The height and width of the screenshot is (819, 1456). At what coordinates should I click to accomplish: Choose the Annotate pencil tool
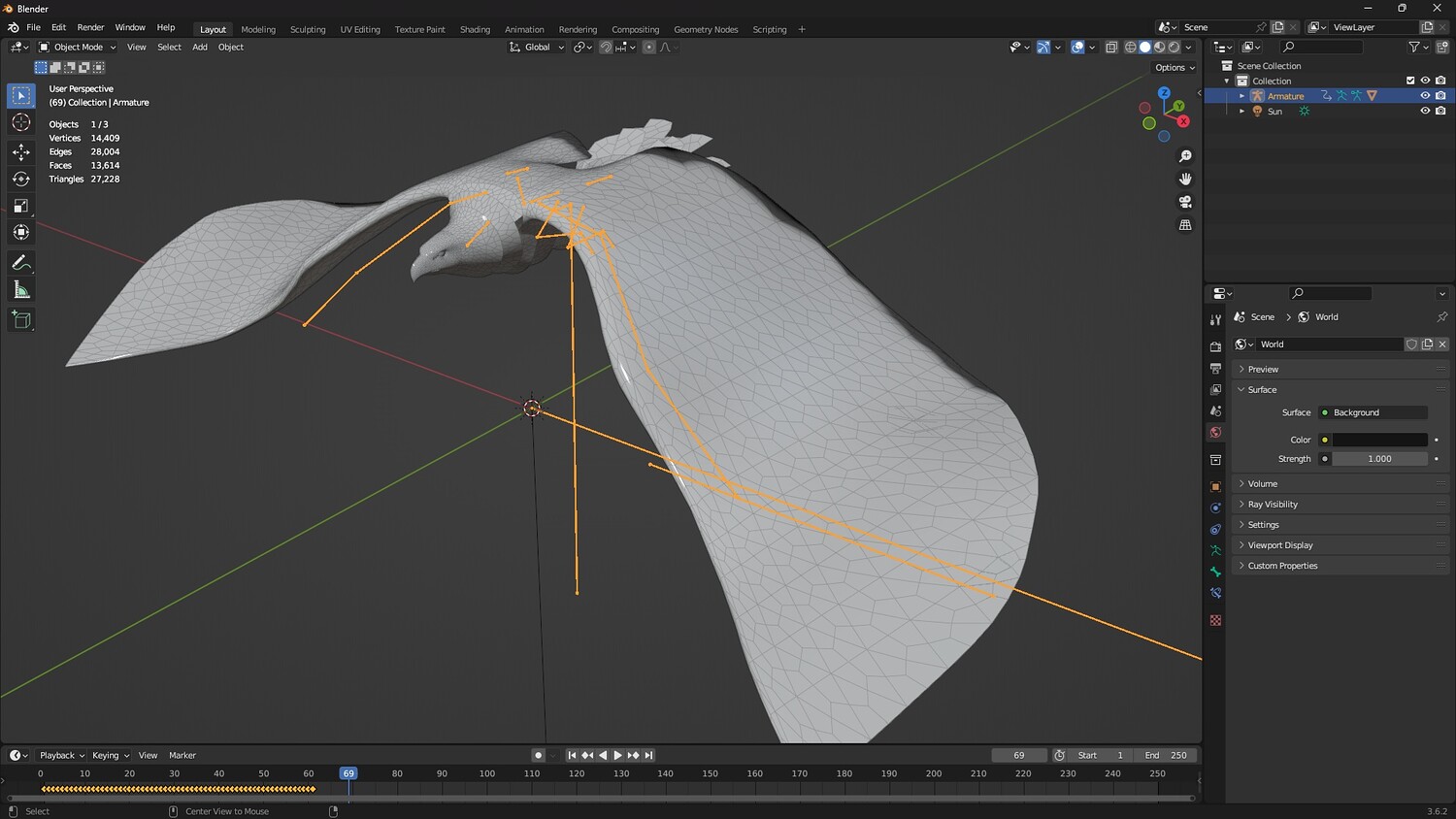tap(20, 263)
